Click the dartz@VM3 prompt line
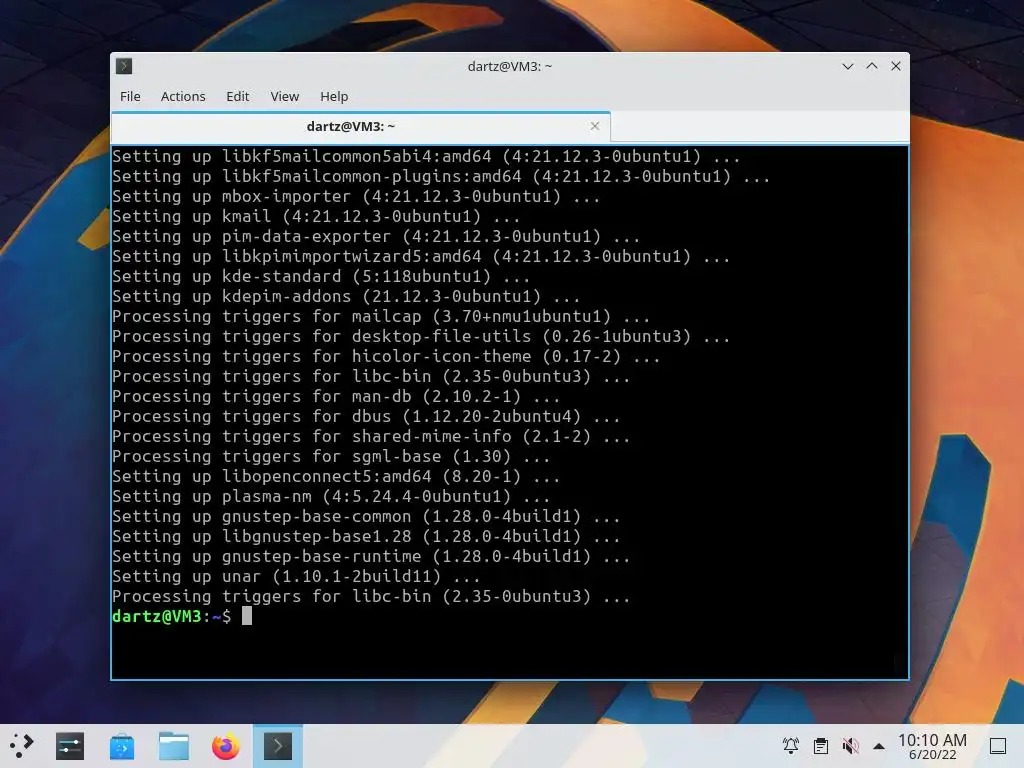The image size is (1024, 768). (x=182, y=616)
